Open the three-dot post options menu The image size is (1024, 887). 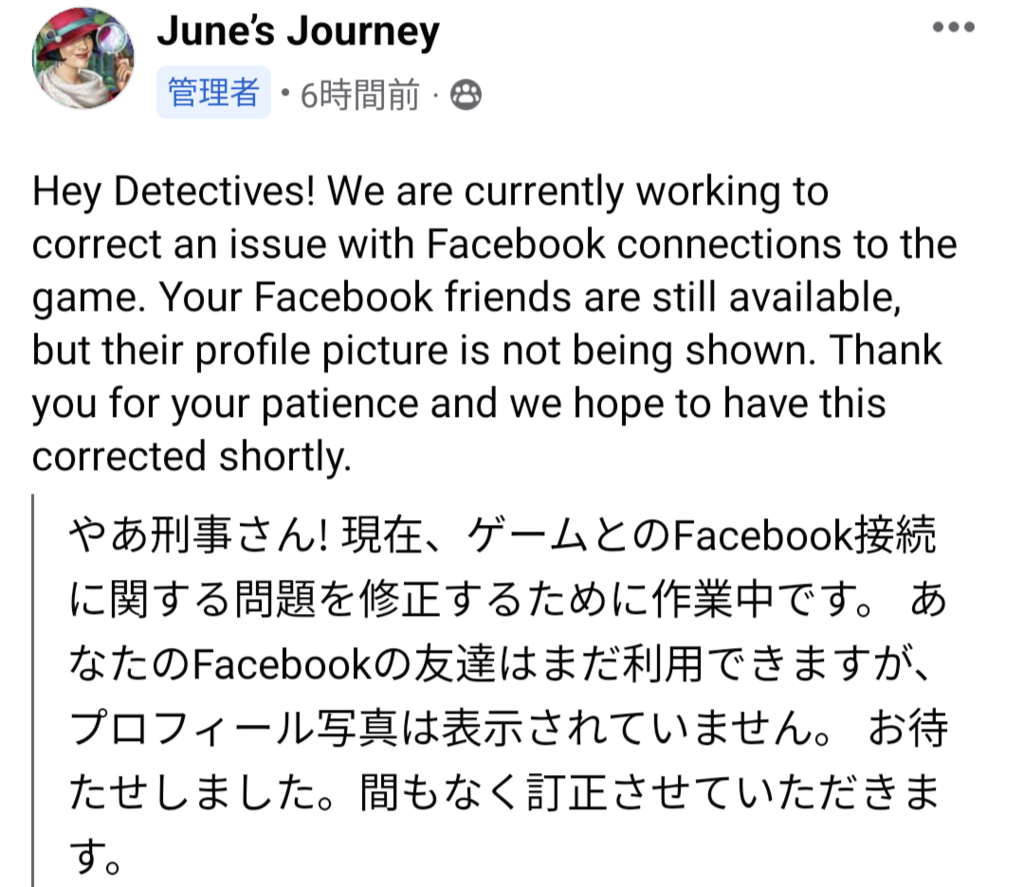[x=953, y=27]
